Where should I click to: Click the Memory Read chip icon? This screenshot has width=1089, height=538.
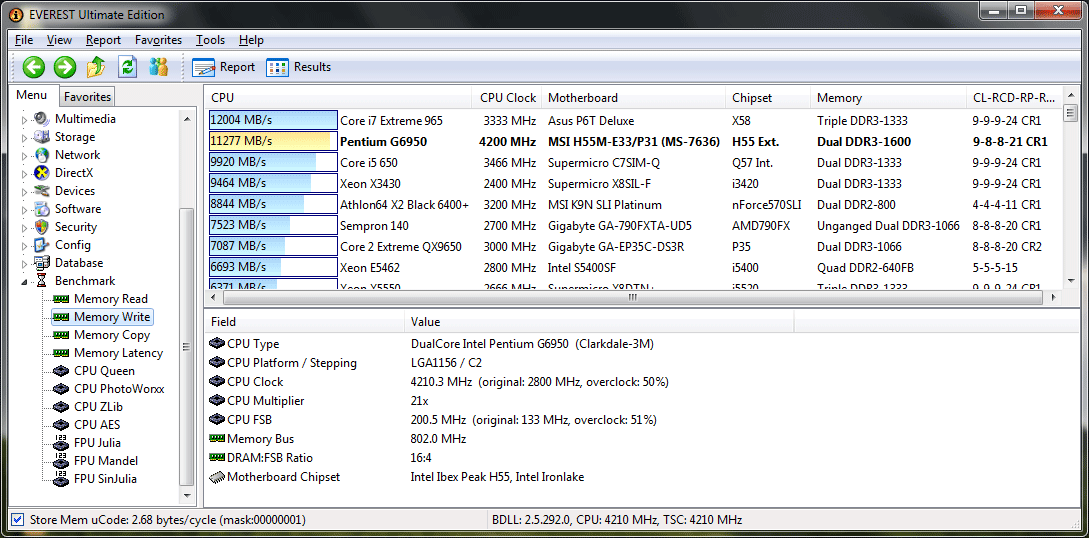(61, 299)
